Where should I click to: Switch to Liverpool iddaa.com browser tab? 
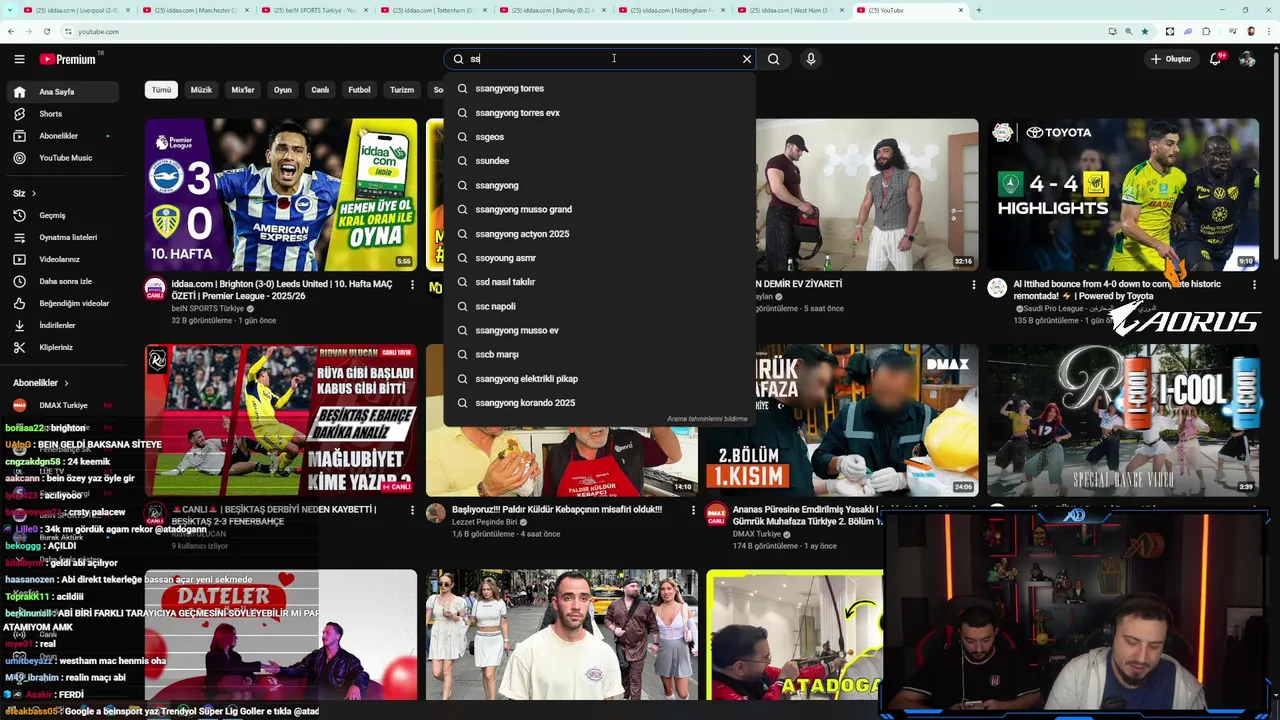pos(75,10)
